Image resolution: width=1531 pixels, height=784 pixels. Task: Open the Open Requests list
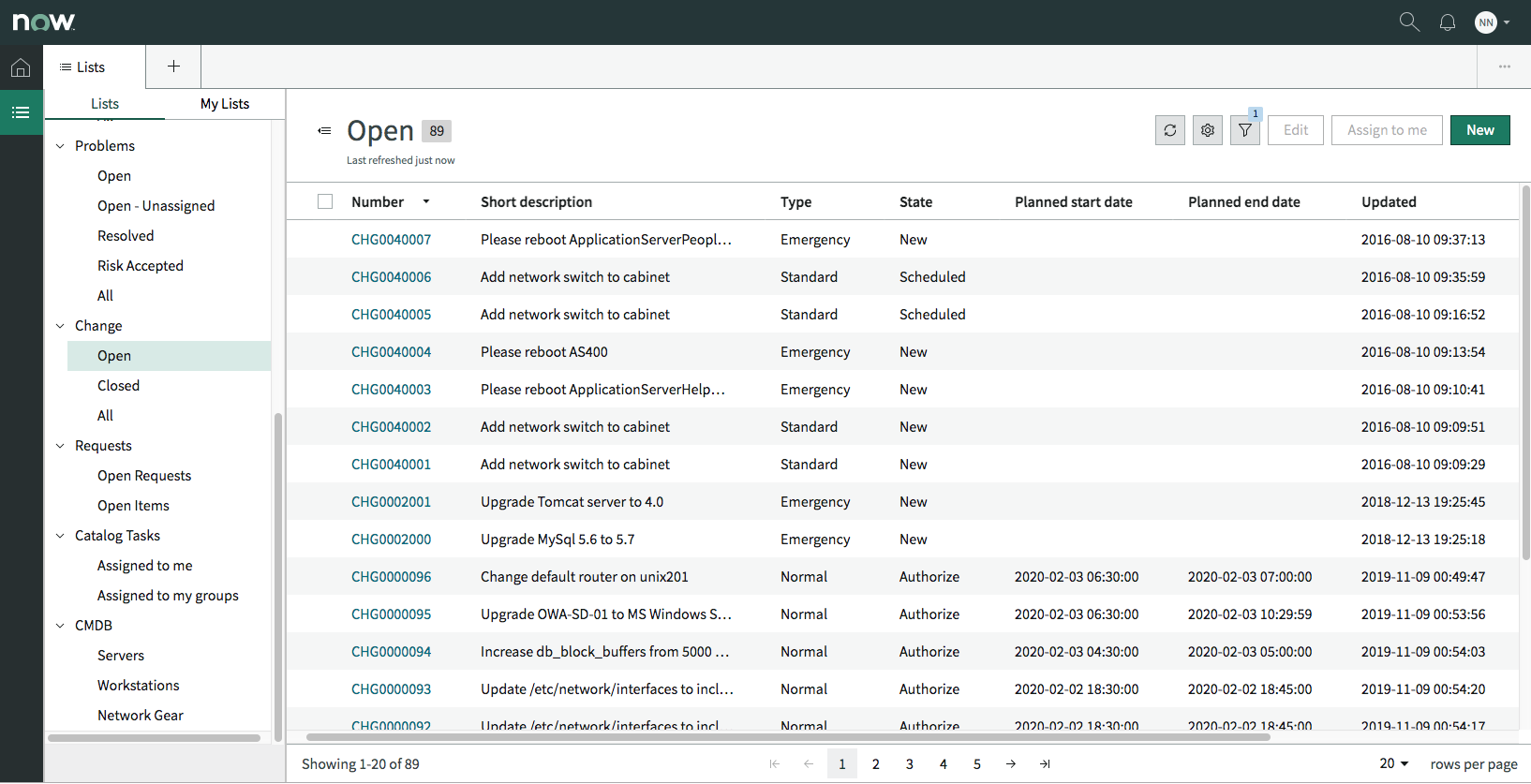click(144, 476)
